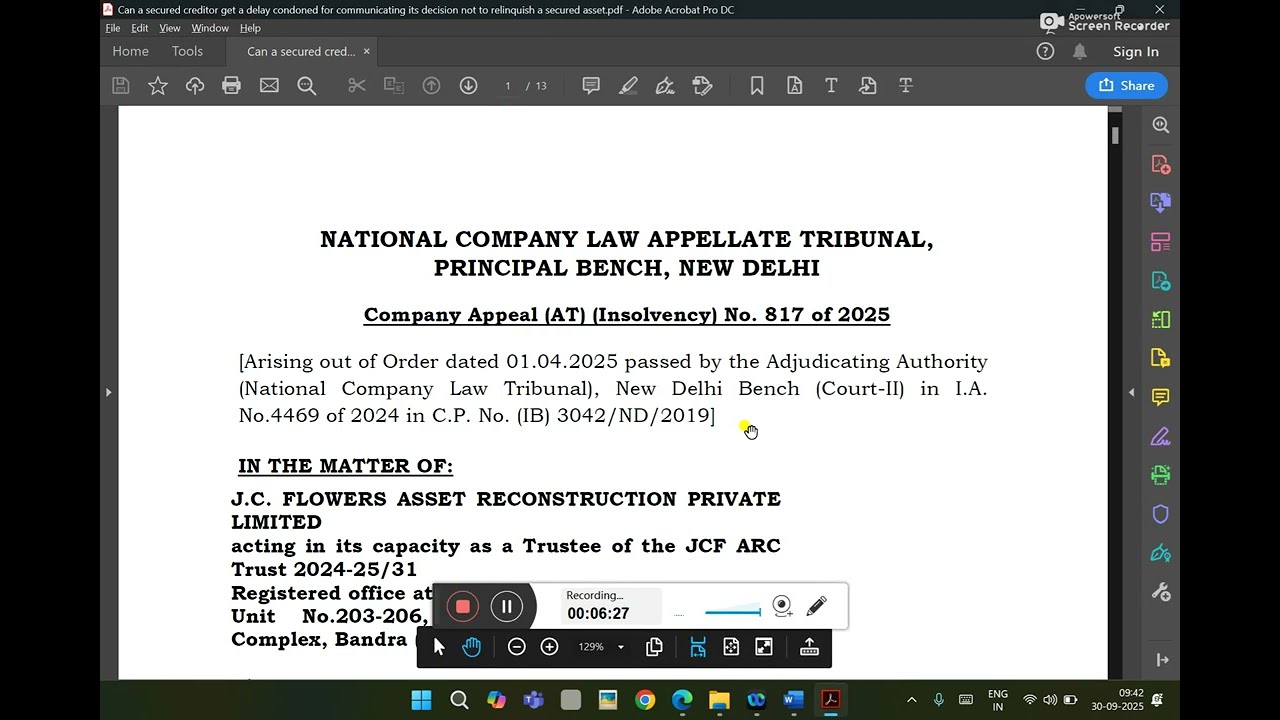Open the page display options icon

pos(654,647)
